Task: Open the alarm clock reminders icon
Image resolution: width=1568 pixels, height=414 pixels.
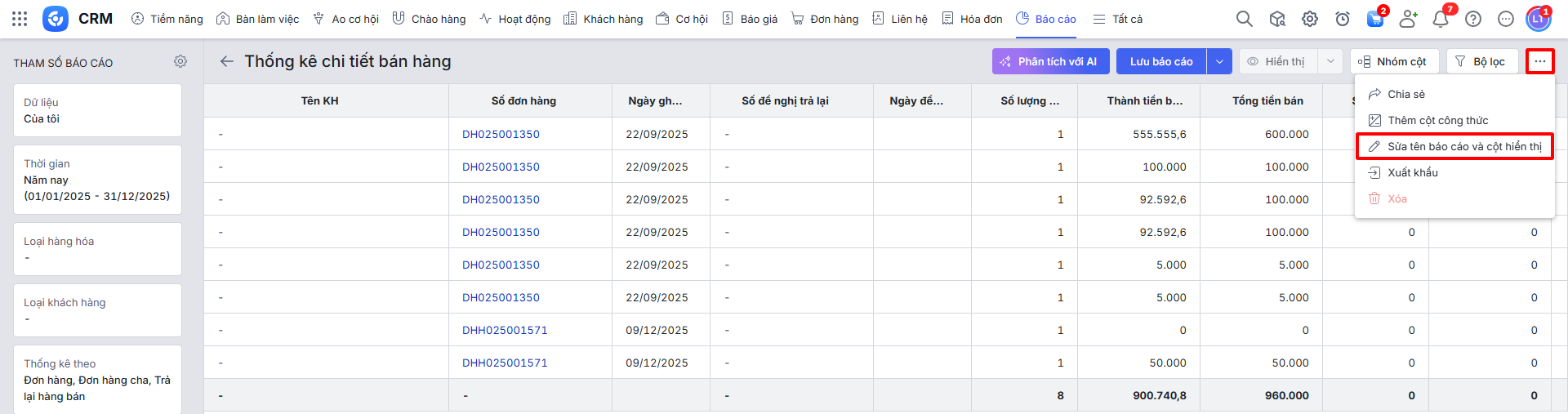Action: pos(1343,19)
